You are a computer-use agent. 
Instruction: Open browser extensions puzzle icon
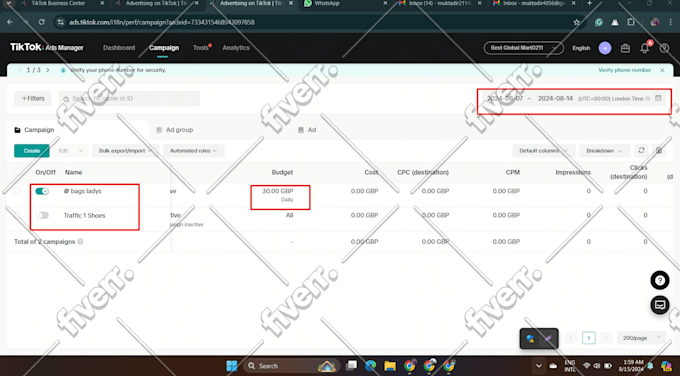click(631, 22)
